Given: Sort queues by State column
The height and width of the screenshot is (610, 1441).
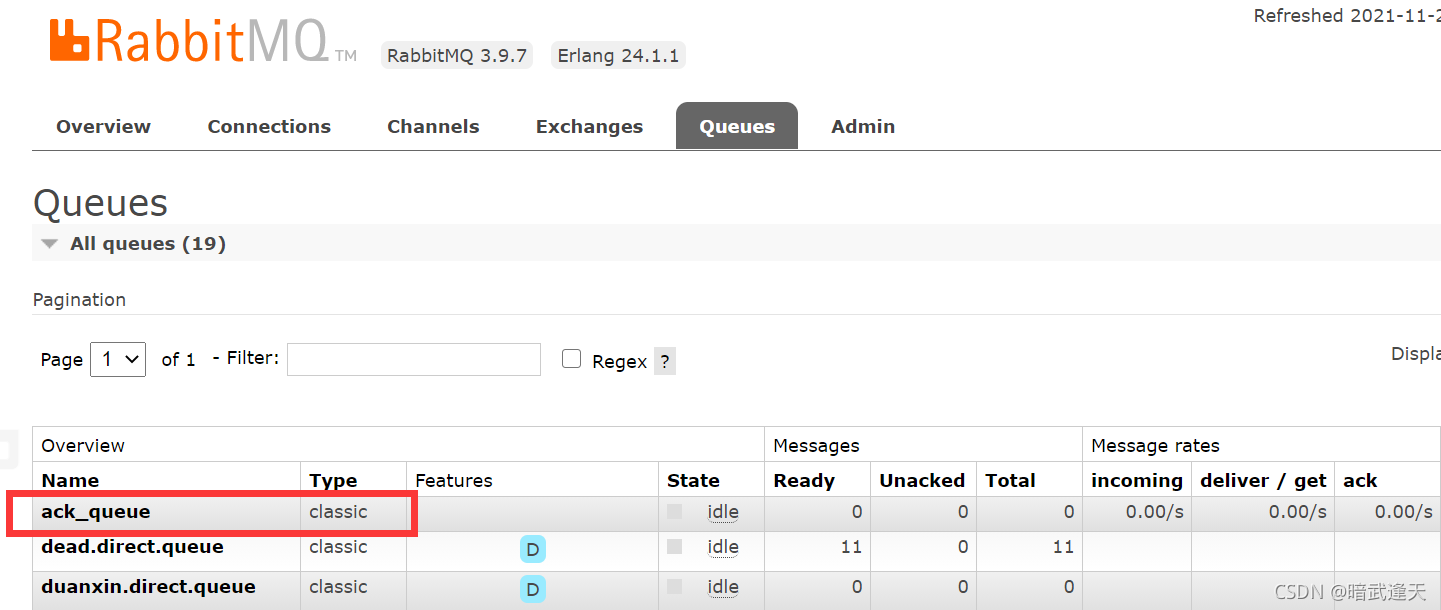Looking at the screenshot, I should pyautogui.click(x=693, y=481).
